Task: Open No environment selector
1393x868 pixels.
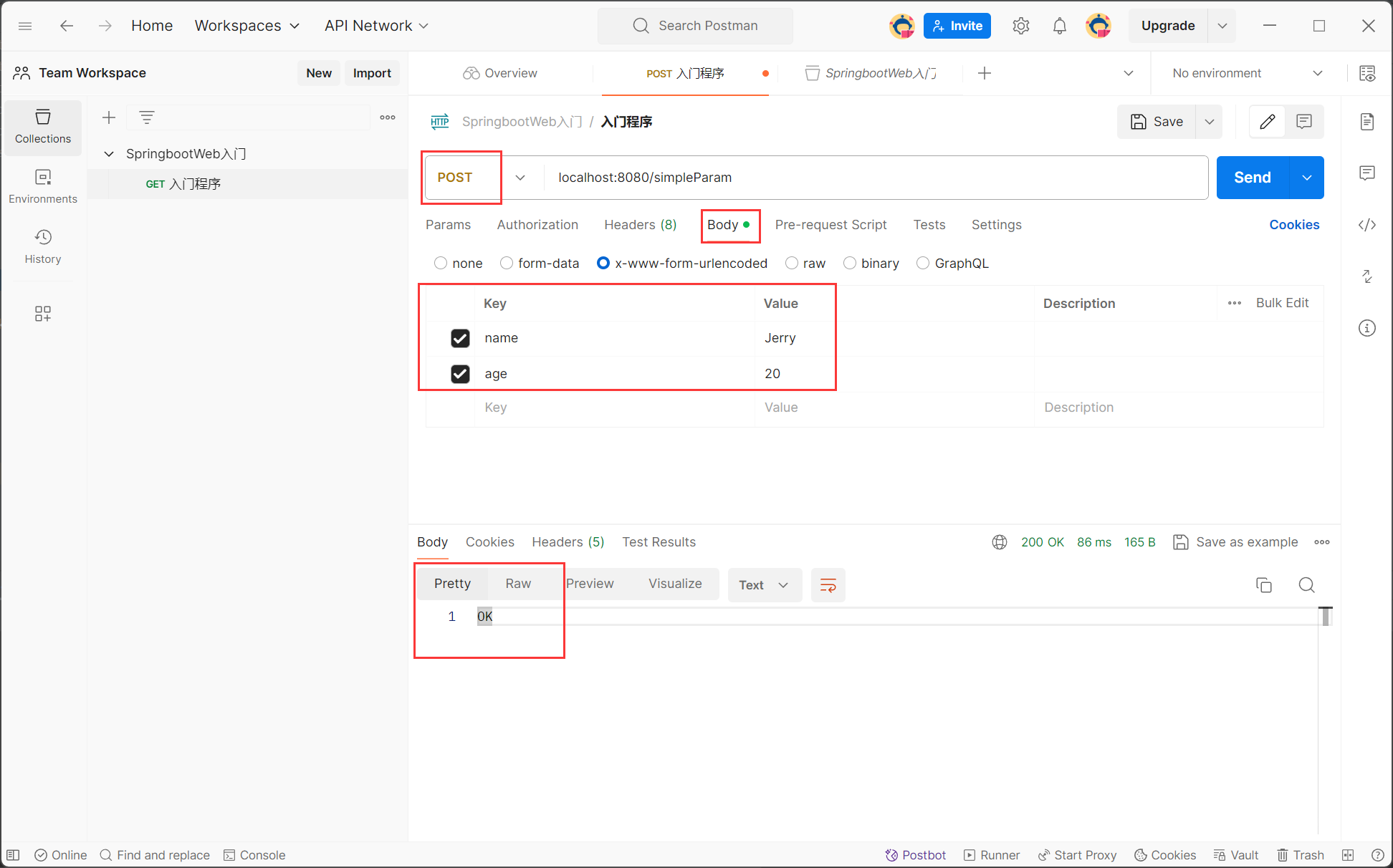Action: coord(1248,73)
